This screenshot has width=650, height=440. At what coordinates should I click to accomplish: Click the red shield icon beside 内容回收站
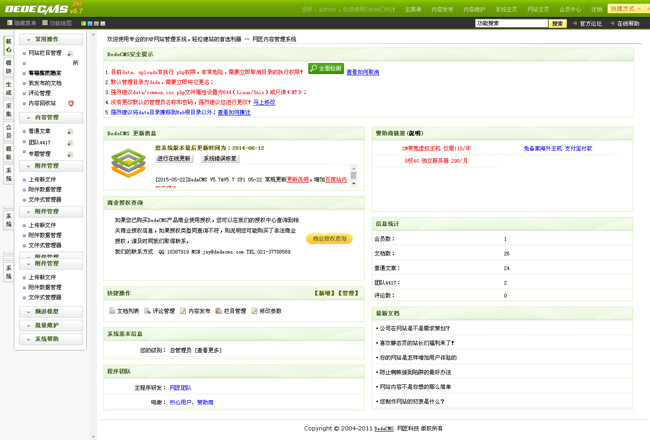[71, 103]
